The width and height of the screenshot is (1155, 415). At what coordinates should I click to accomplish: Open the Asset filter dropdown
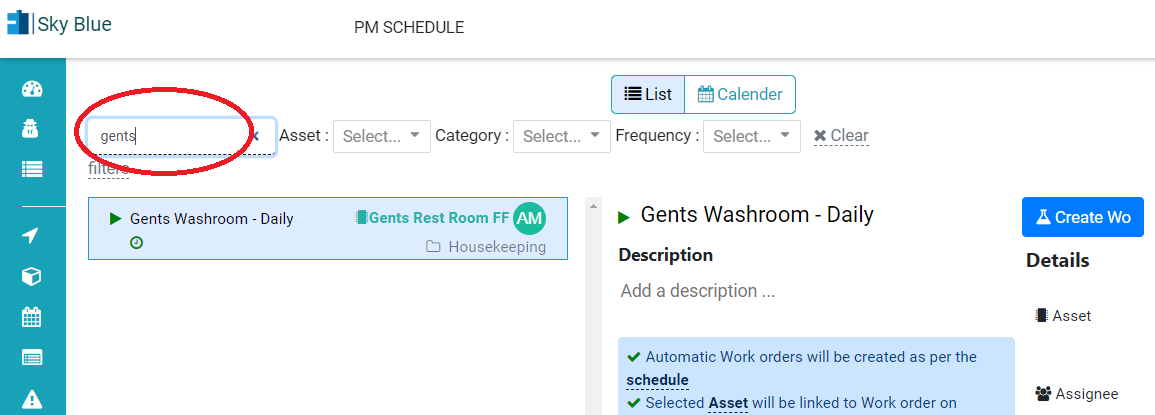pyautogui.click(x=382, y=136)
